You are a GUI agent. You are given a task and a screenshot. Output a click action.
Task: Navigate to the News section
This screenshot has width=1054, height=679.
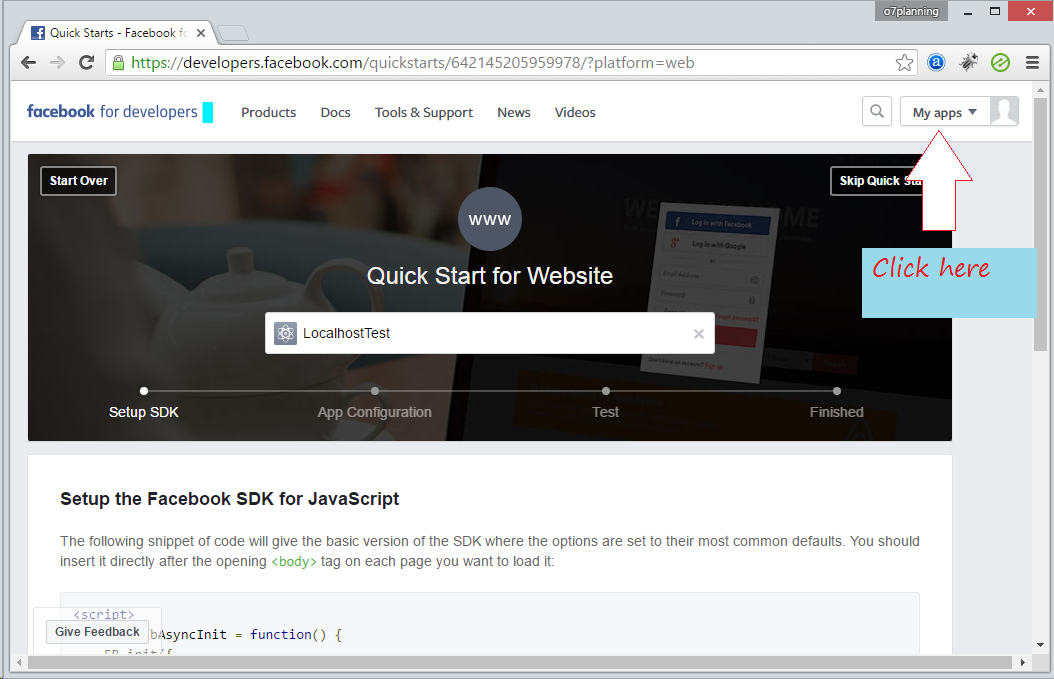[x=514, y=112]
